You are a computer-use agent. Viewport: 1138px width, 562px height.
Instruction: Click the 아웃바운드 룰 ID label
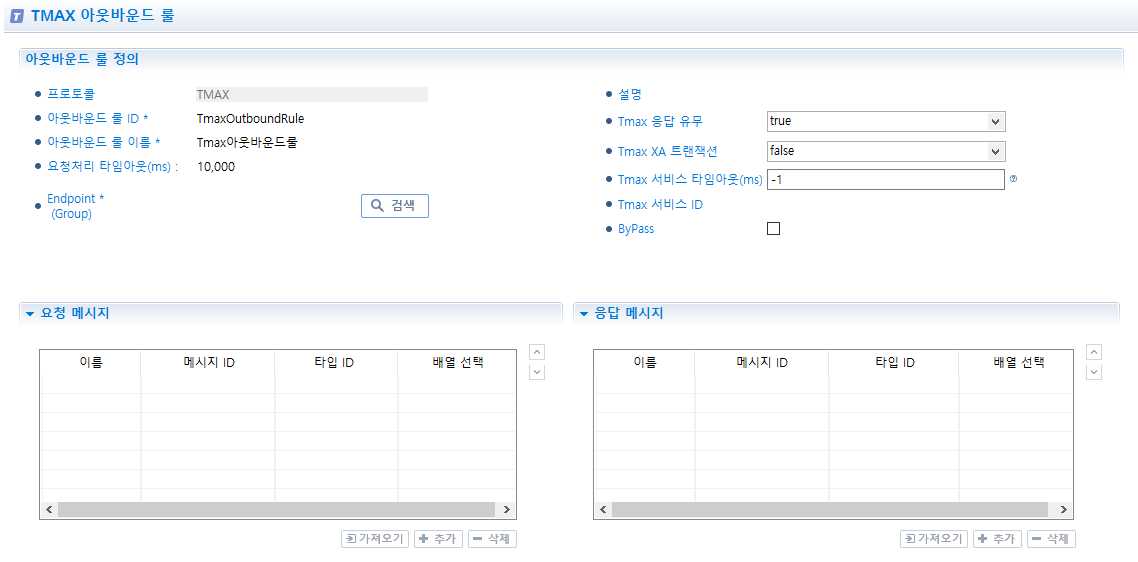pos(97,118)
